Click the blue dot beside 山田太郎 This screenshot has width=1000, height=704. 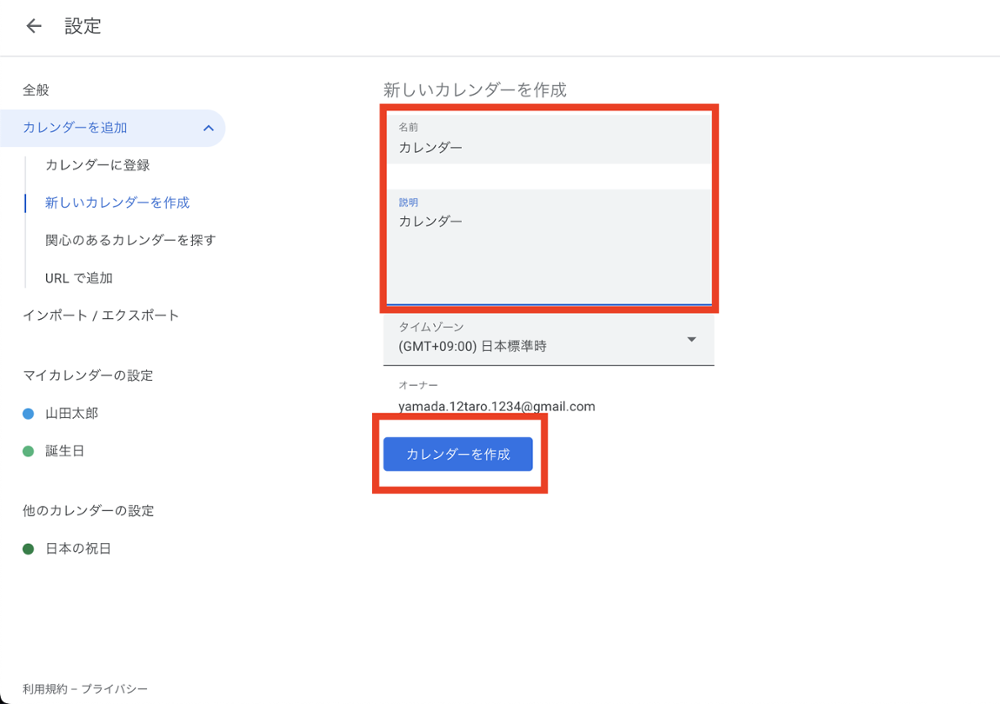(28, 414)
